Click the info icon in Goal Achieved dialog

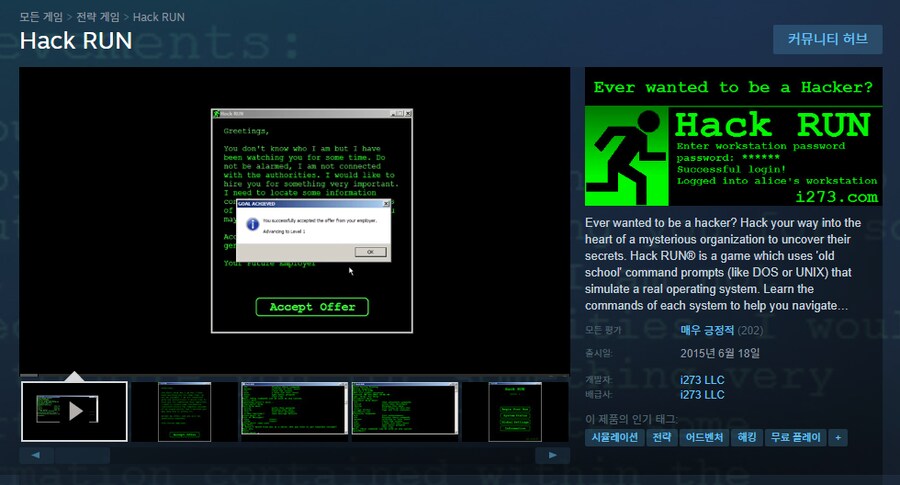pyautogui.click(x=252, y=224)
